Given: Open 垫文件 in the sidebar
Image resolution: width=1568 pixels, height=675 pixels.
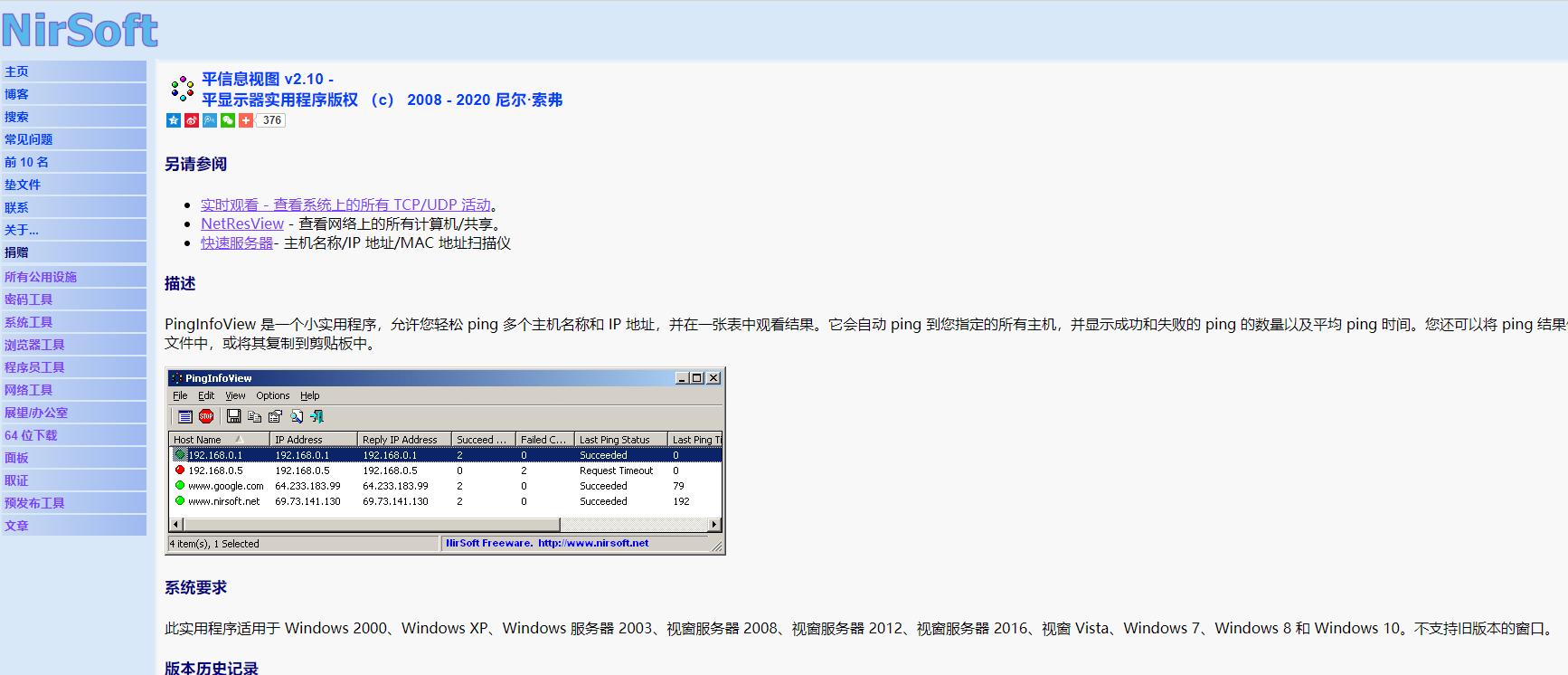Looking at the screenshot, I should [73, 185].
